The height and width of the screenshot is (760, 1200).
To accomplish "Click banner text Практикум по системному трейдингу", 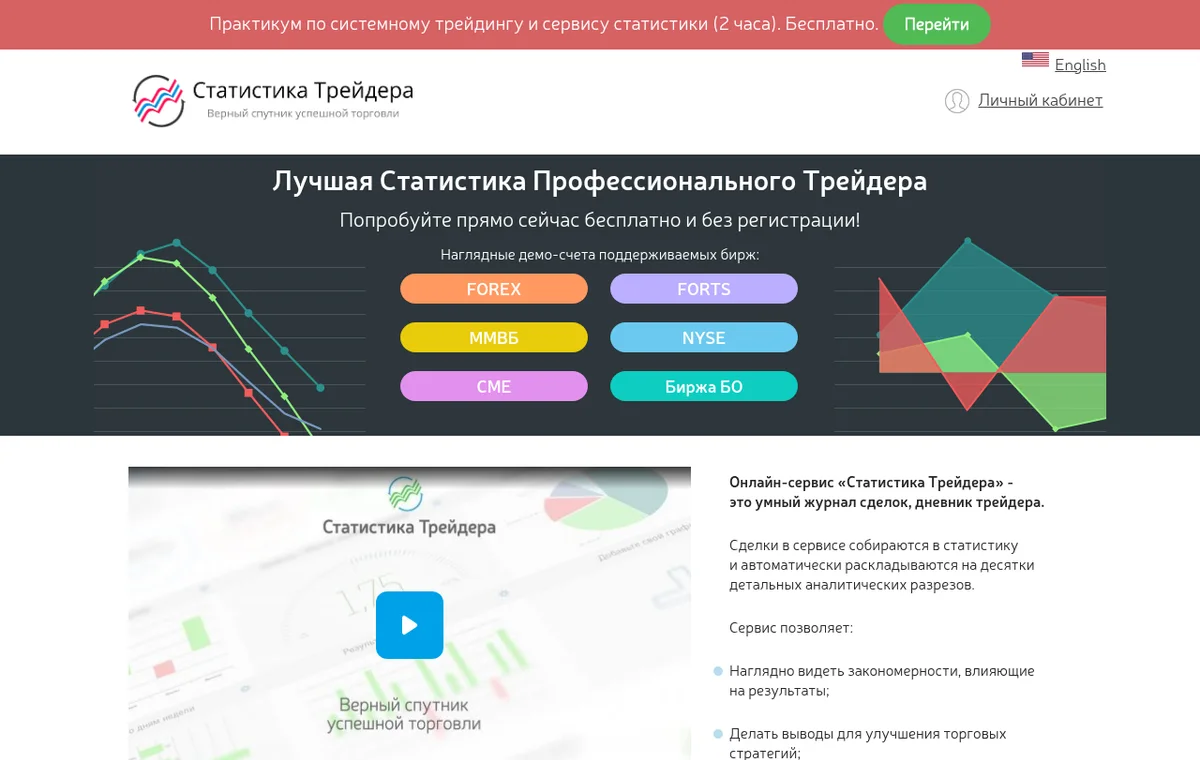I will coord(544,24).
